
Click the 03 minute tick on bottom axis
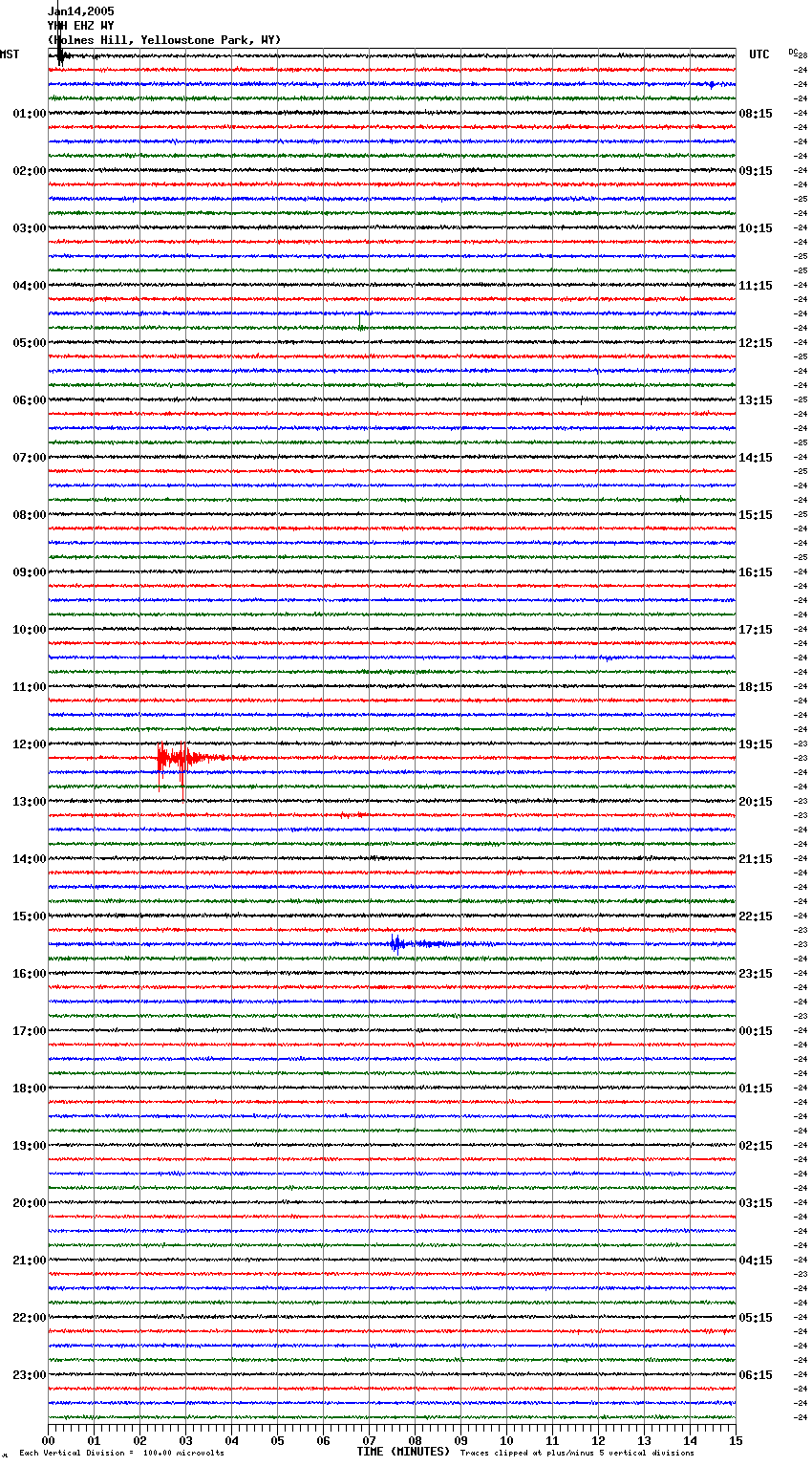point(185,1440)
